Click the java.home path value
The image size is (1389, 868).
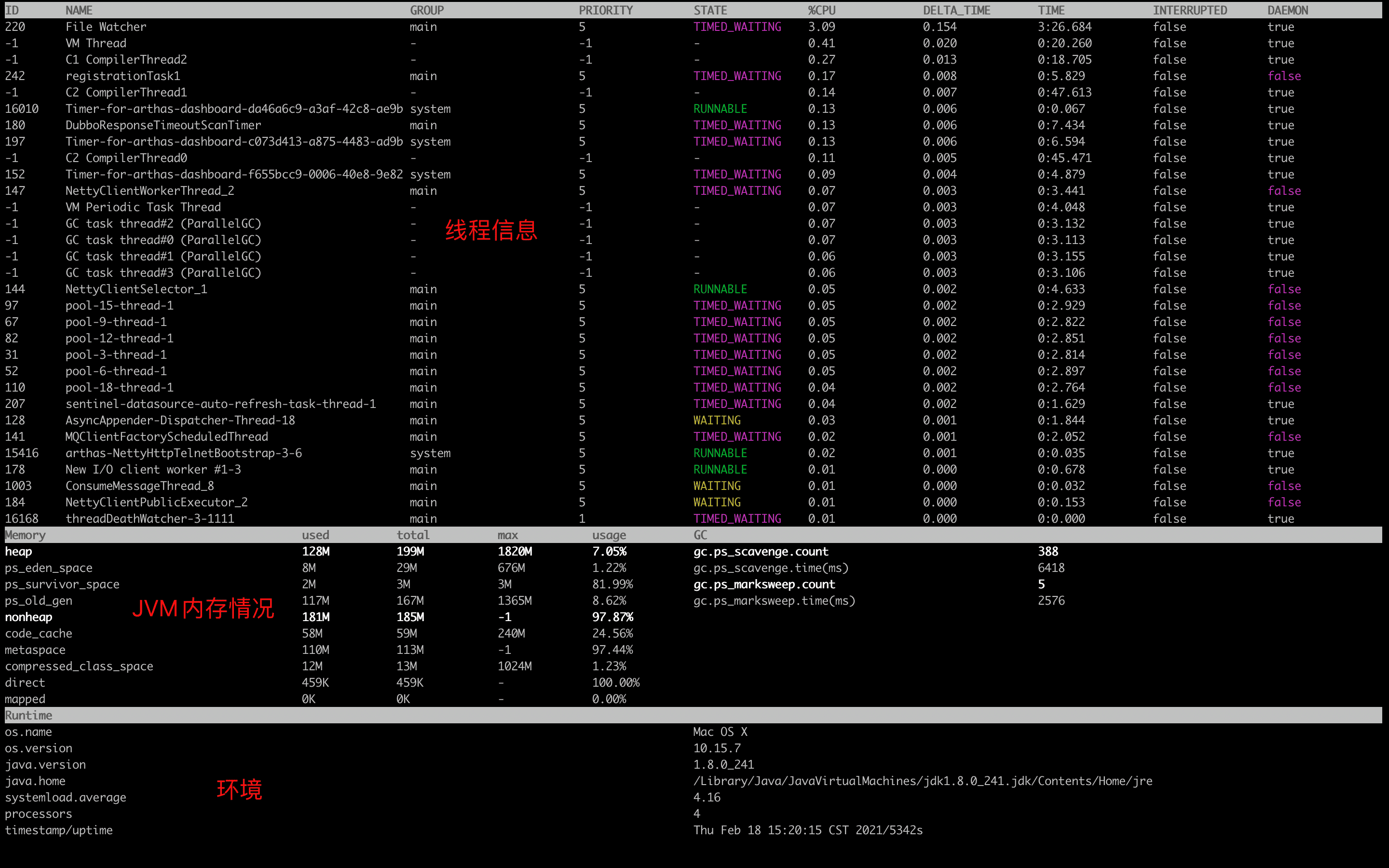coord(922,781)
